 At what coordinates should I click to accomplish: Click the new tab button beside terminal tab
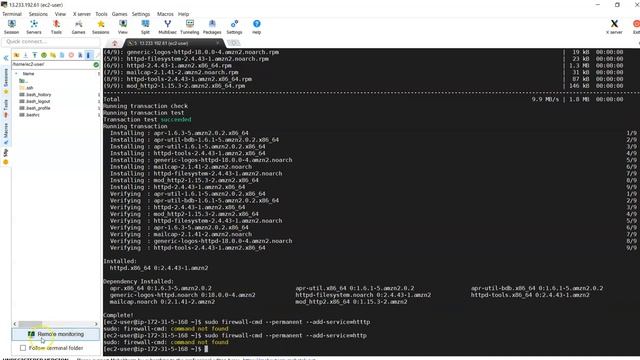point(233,43)
